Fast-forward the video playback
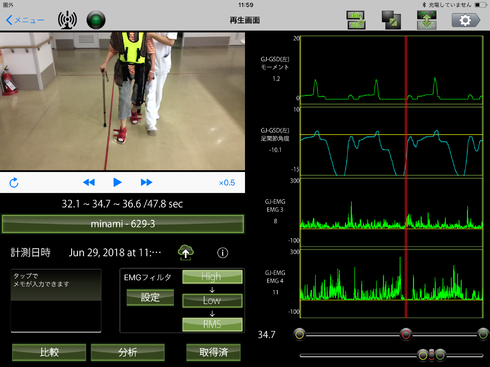This screenshot has height=367, width=490. 146,182
